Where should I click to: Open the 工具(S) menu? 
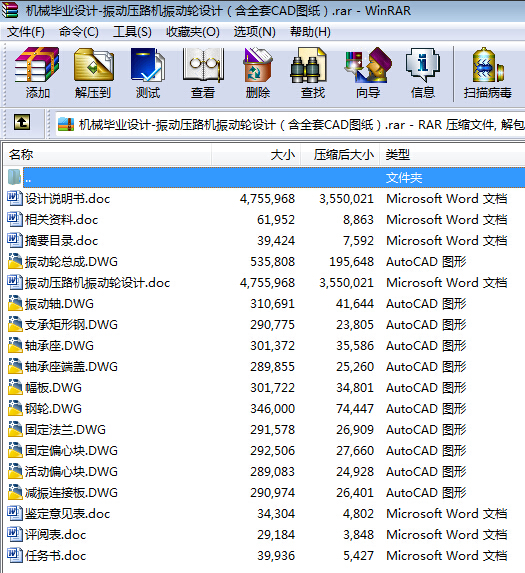point(132,32)
